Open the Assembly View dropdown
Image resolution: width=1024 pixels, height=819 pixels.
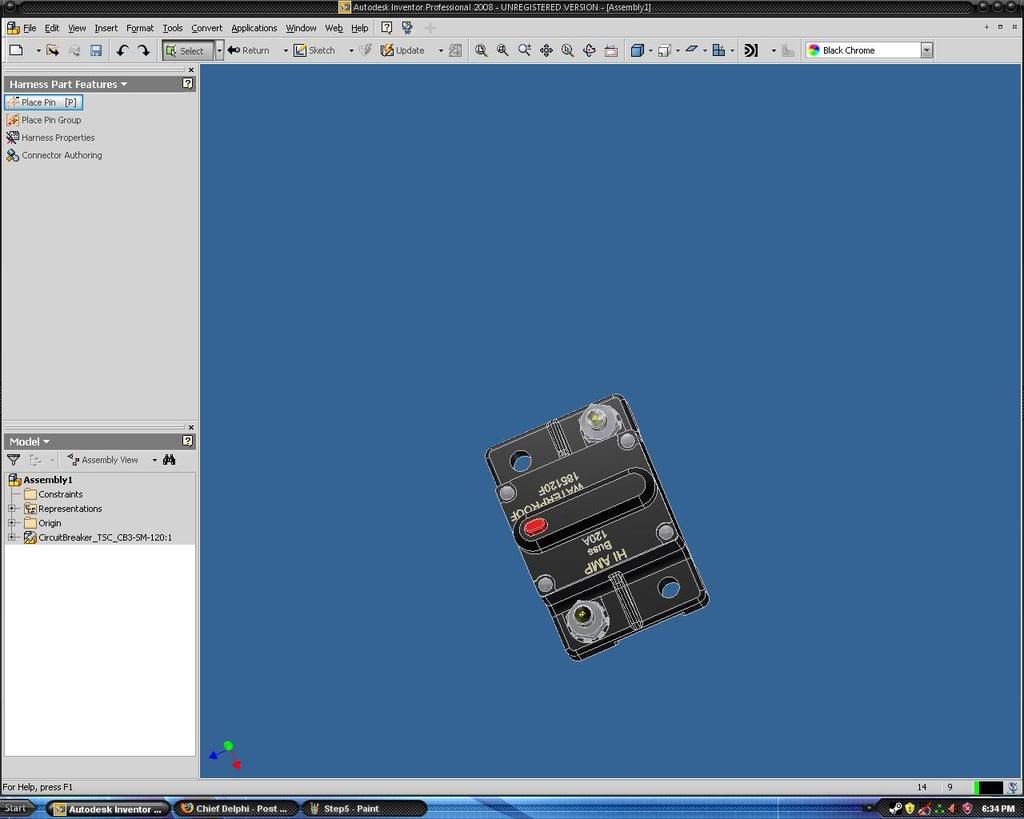pyautogui.click(x=154, y=460)
